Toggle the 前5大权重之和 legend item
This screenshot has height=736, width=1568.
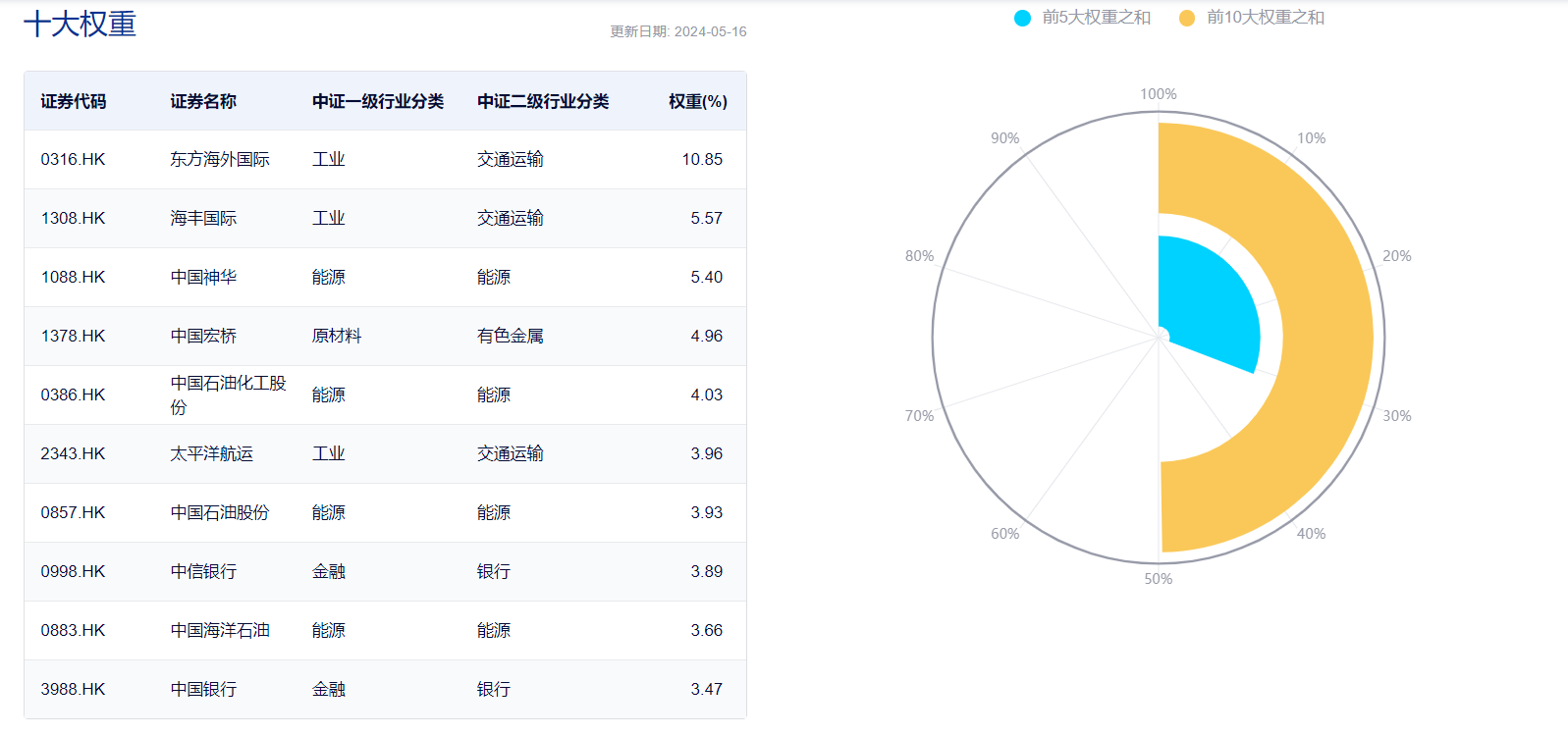[x=1082, y=18]
